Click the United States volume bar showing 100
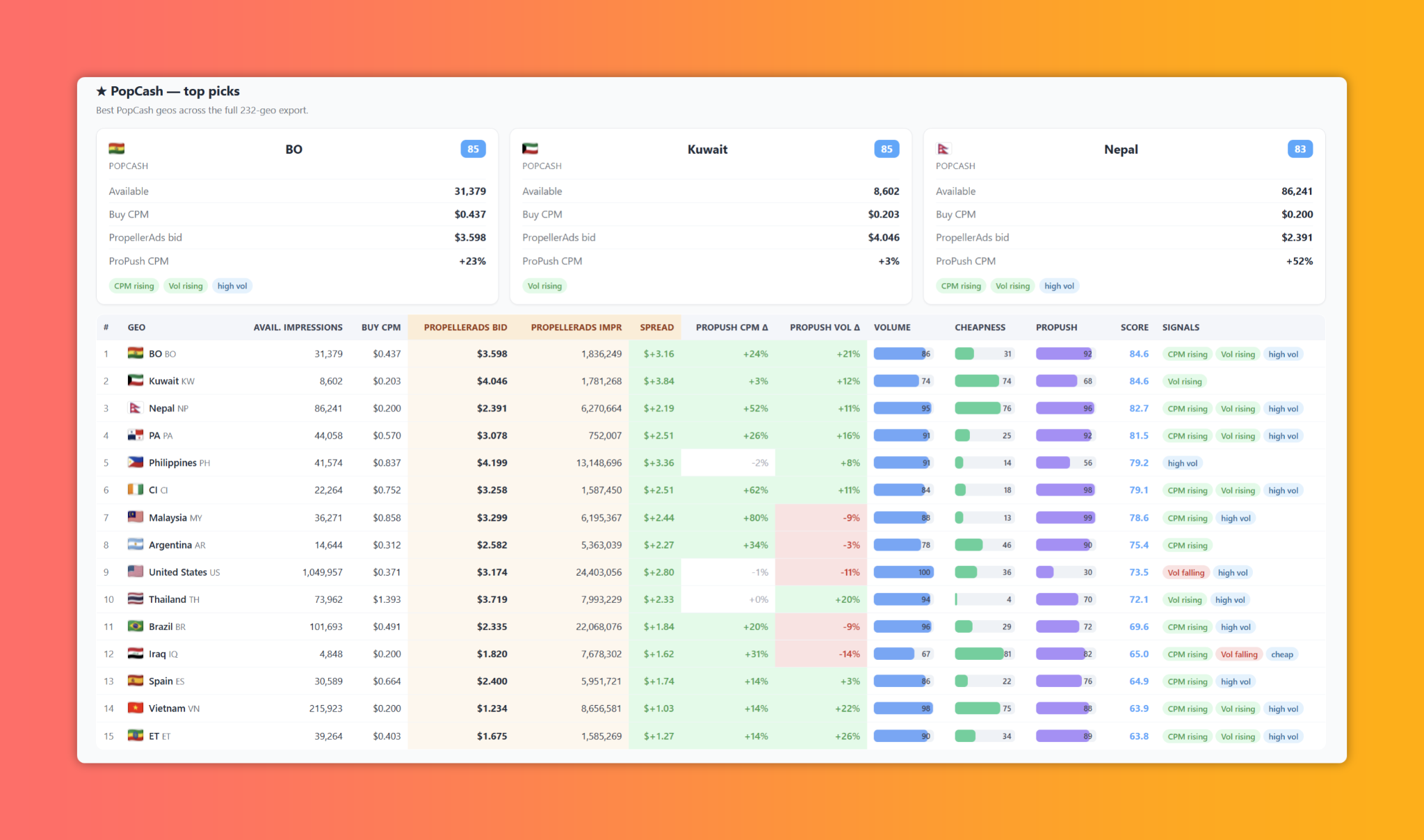The image size is (1424, 840). pos(903,572)
